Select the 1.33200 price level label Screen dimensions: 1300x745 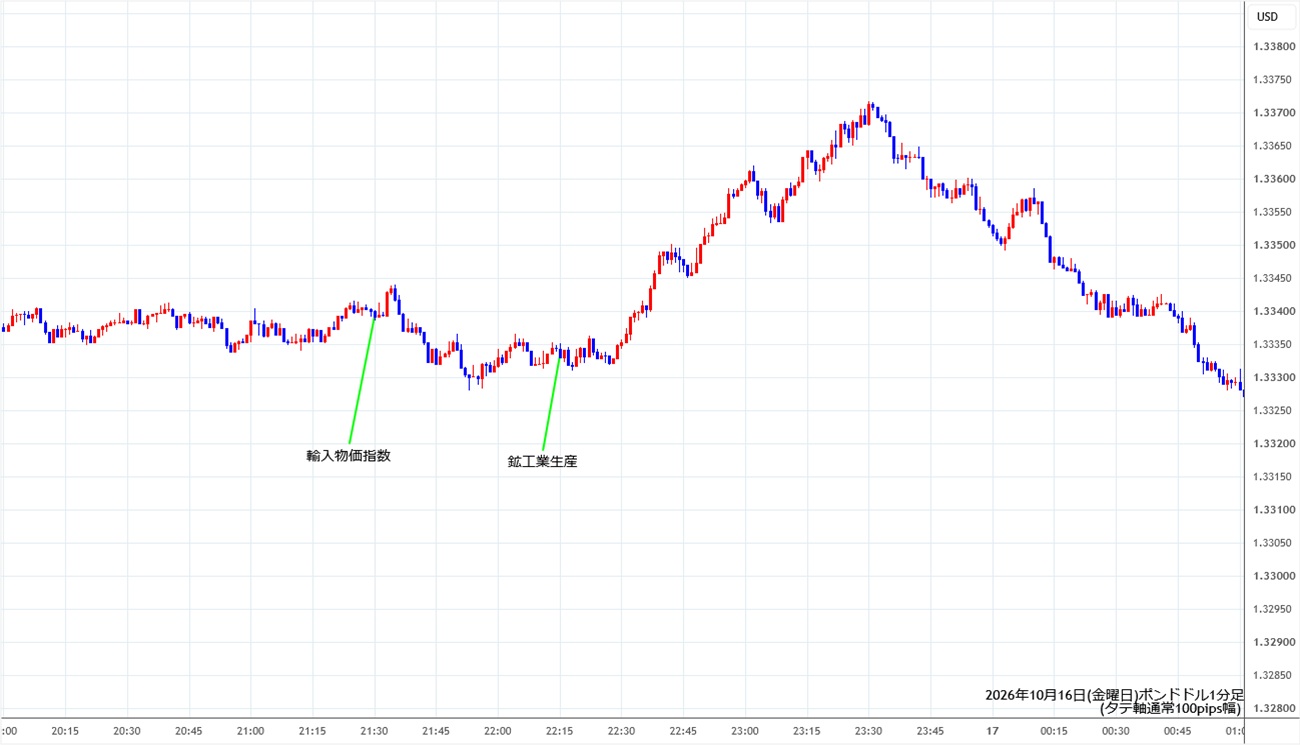tap(1272, 443)
